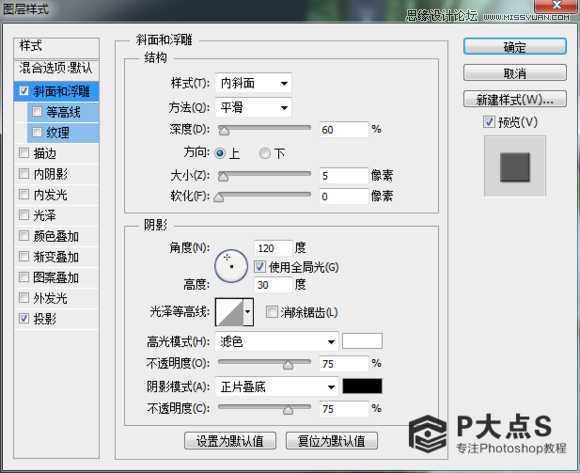Click shadow opacity(C) field 75
The width and height of the screenshot is (580, 473).
pyautogui.click(x=344, y=409)
